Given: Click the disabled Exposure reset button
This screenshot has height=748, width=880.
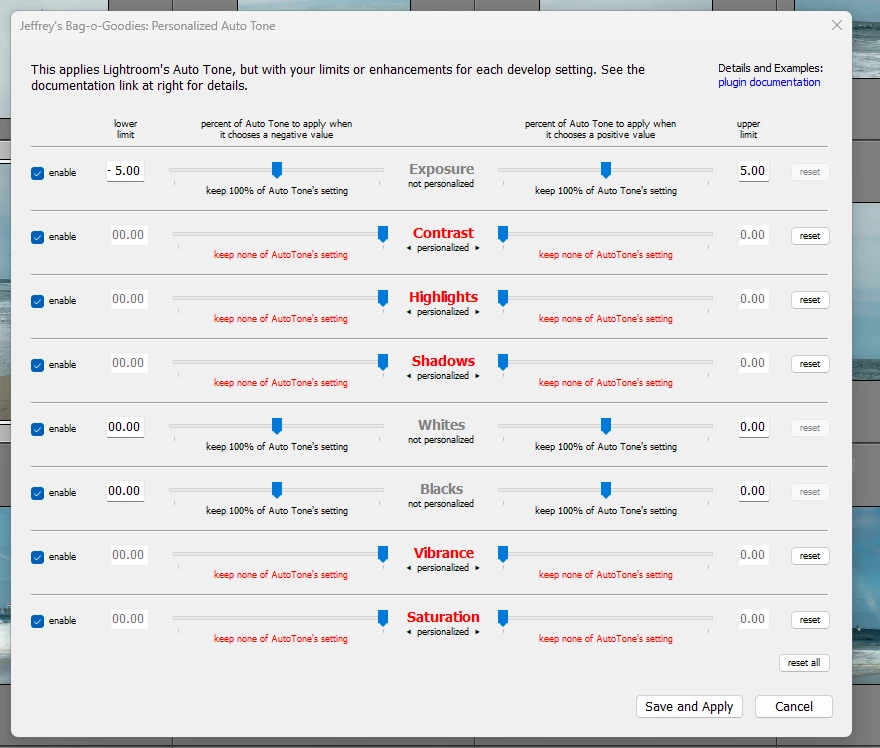Looking at the screenshot, I should coord(810,172).
